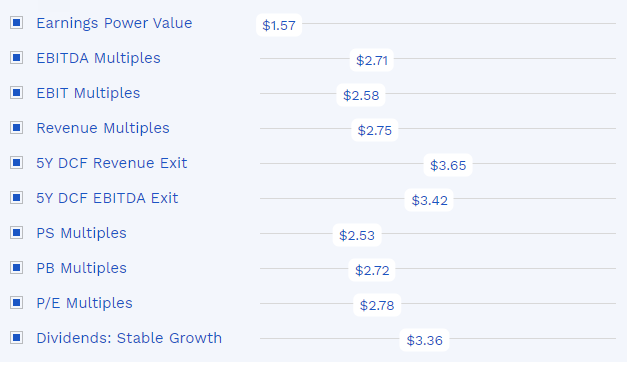Viewport: 627px width, 366px height.
Task: Toggle the PB Multiples checkbox
Action: (16, 268)
